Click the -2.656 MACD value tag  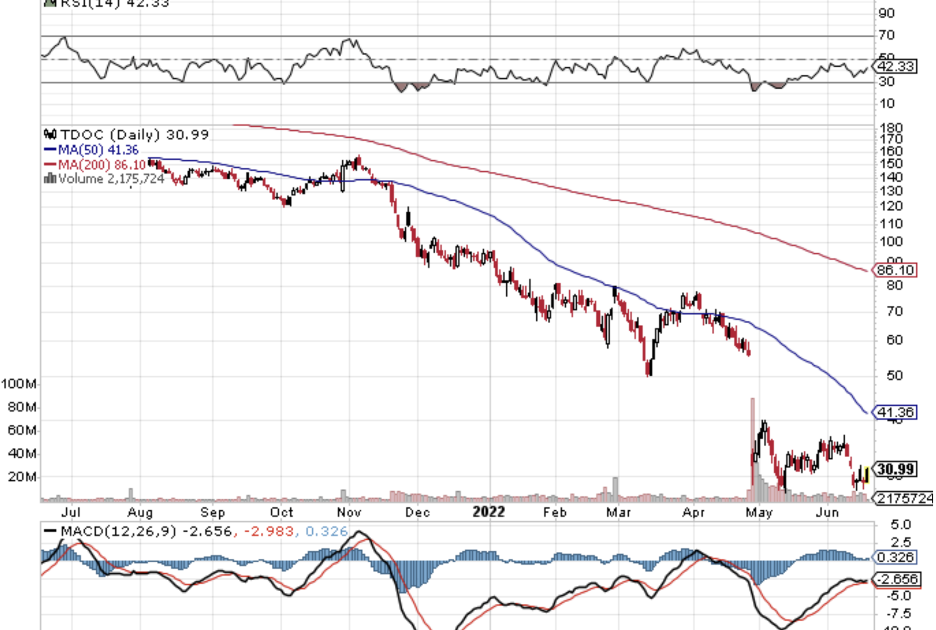coord(895,579)
